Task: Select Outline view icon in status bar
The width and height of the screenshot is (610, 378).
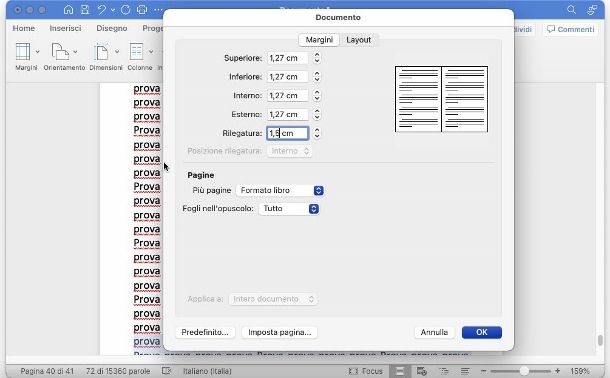Action: click(443, 371)
